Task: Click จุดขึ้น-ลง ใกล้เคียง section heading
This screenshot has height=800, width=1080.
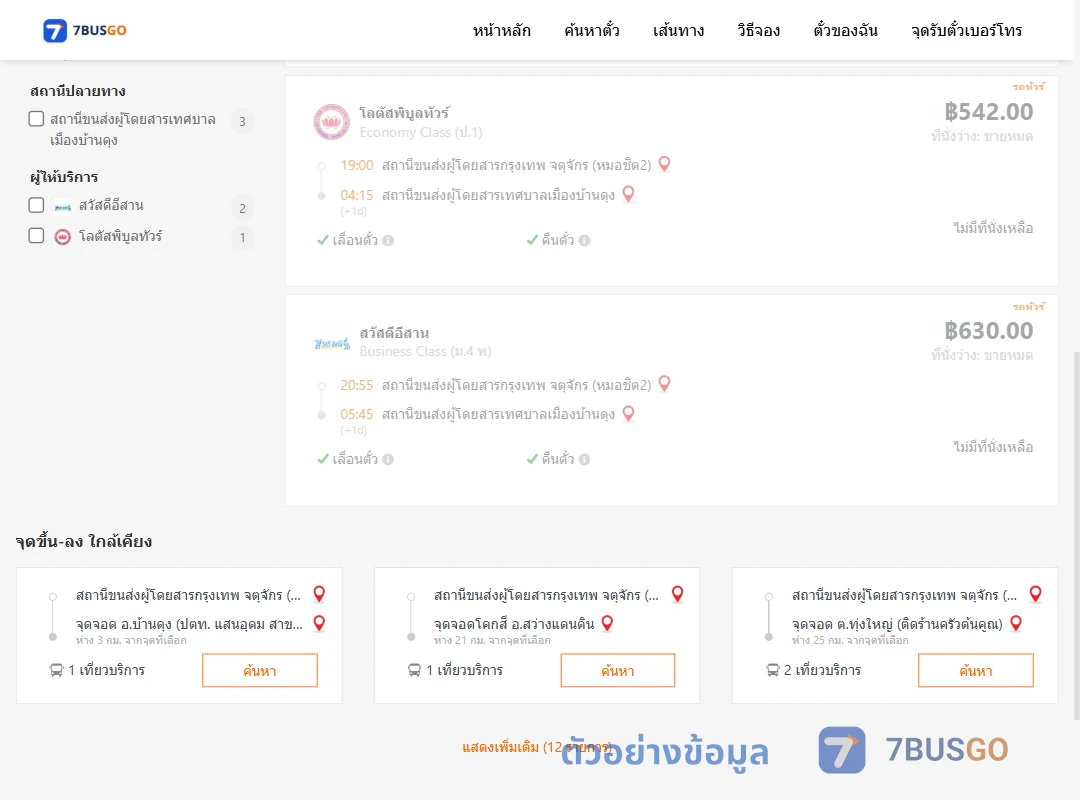Action: click(83, 542)
